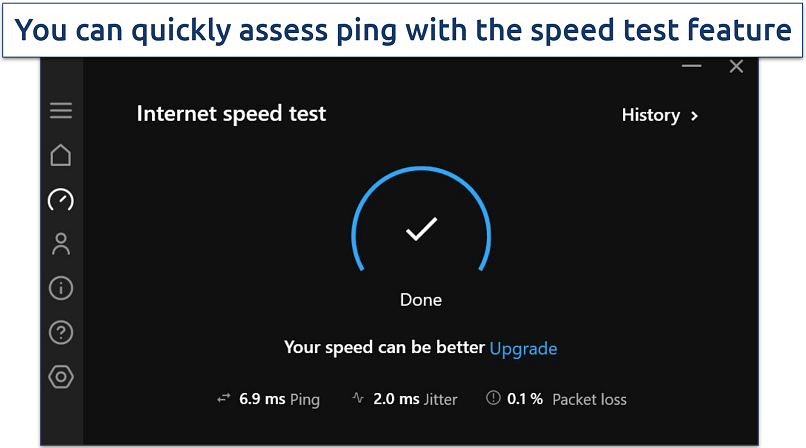The width and height of the screenshot is (806, 448).
Task: Expand History with the chevron arrow
Action: click(695, 116)
